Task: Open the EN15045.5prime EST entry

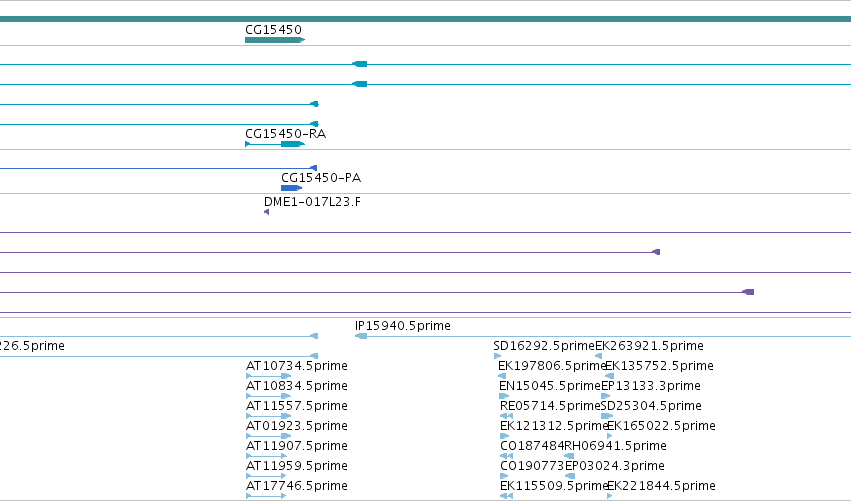Action: click(550, 386)
